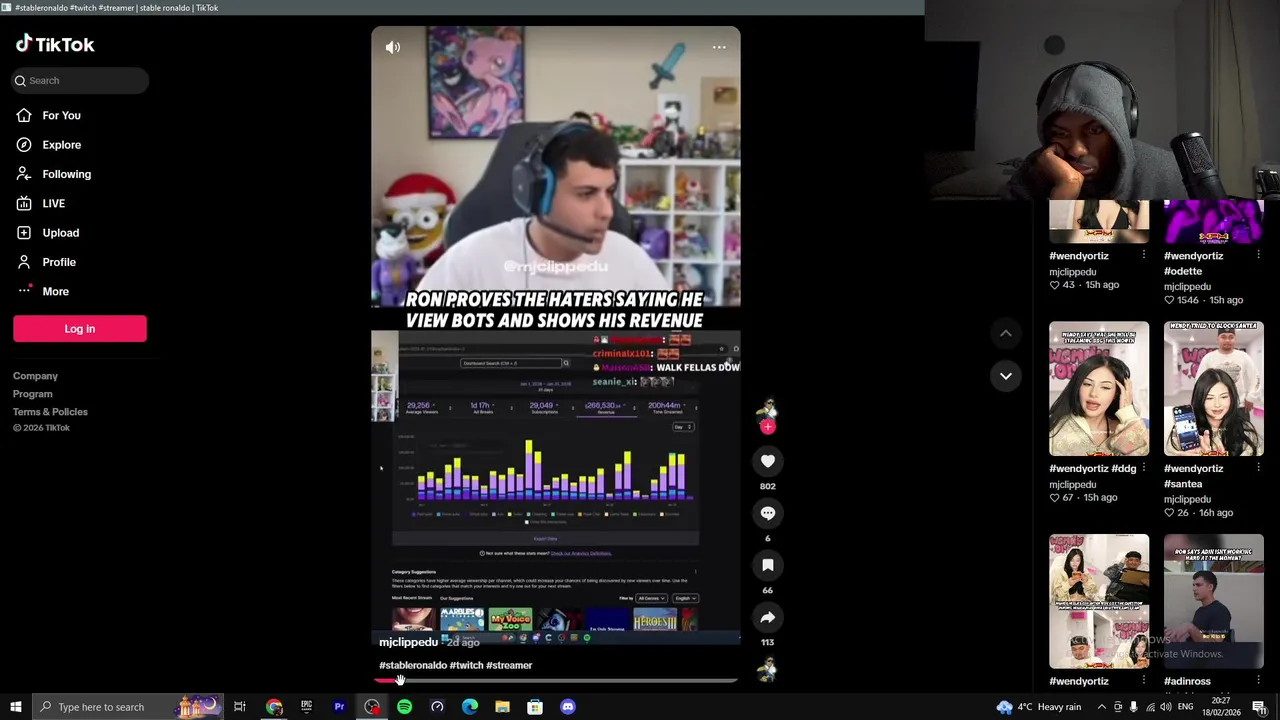The width and height of the screenshot is (1280, 720).
Task: Open the network Wi-Fi tray icon
Action: (1149, 707)
